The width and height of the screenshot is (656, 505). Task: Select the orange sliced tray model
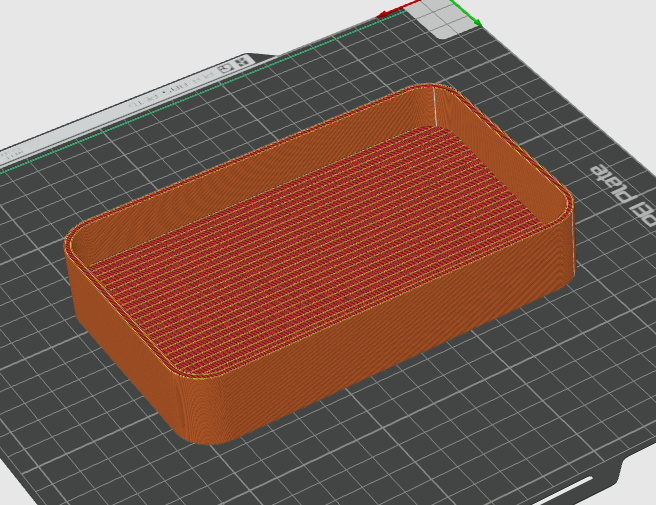click(x=320, y=264)
